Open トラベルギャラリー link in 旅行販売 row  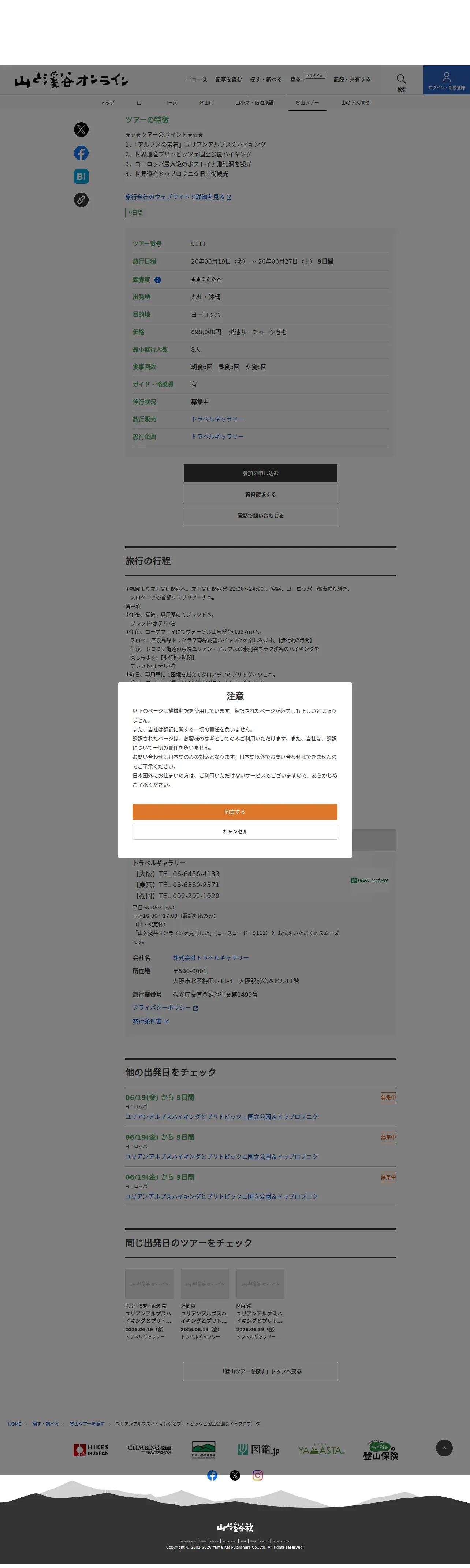[217, 419]
